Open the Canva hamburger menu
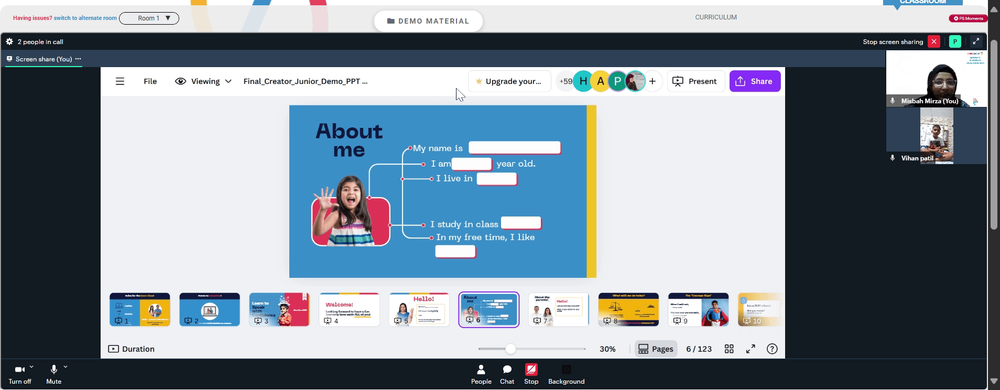This screenshot has height=390, width=1000. [120, 82]
